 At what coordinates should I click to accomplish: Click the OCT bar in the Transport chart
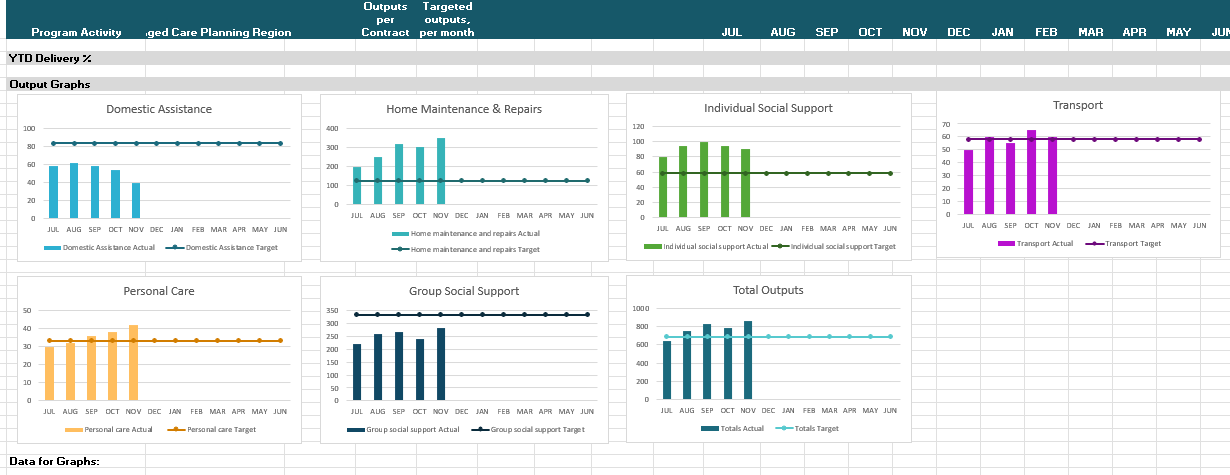1031,172
